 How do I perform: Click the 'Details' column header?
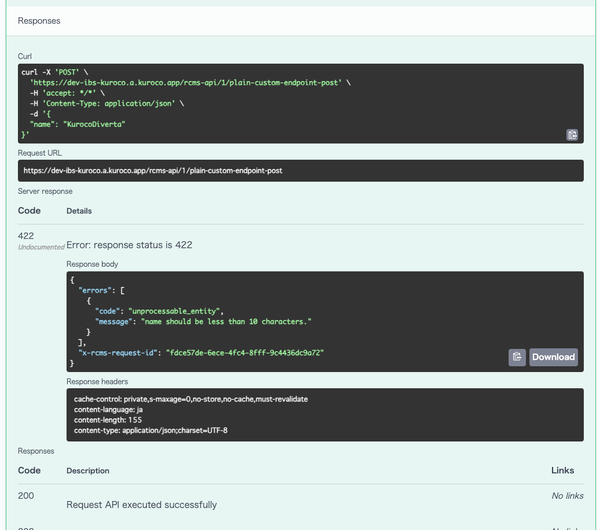coord(79,211)
